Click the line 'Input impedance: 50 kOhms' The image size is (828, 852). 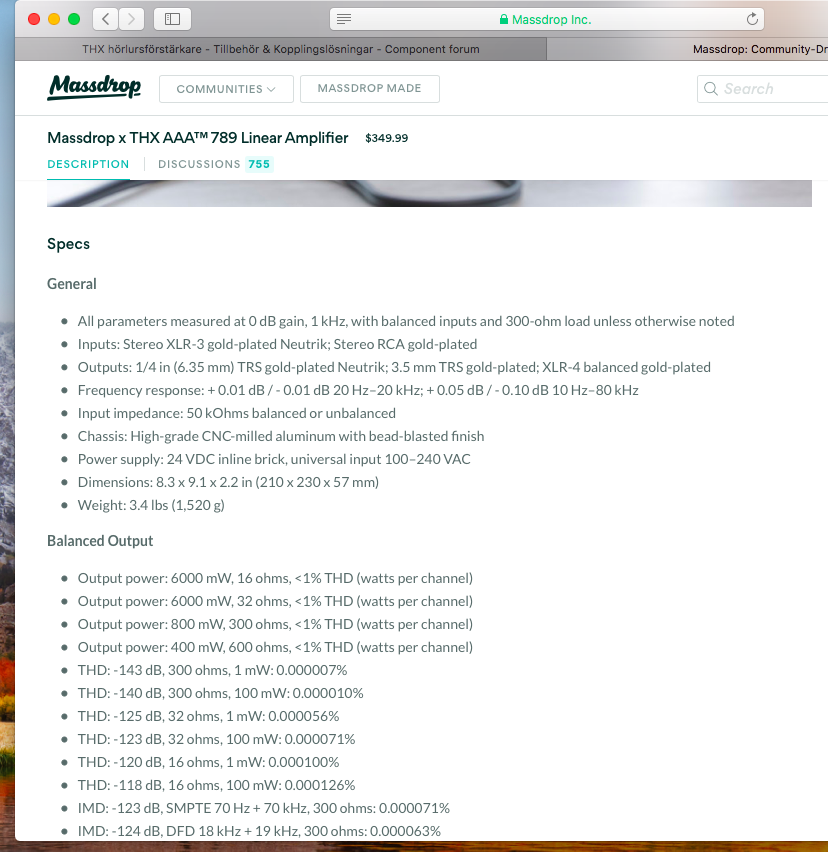point(236,413)
